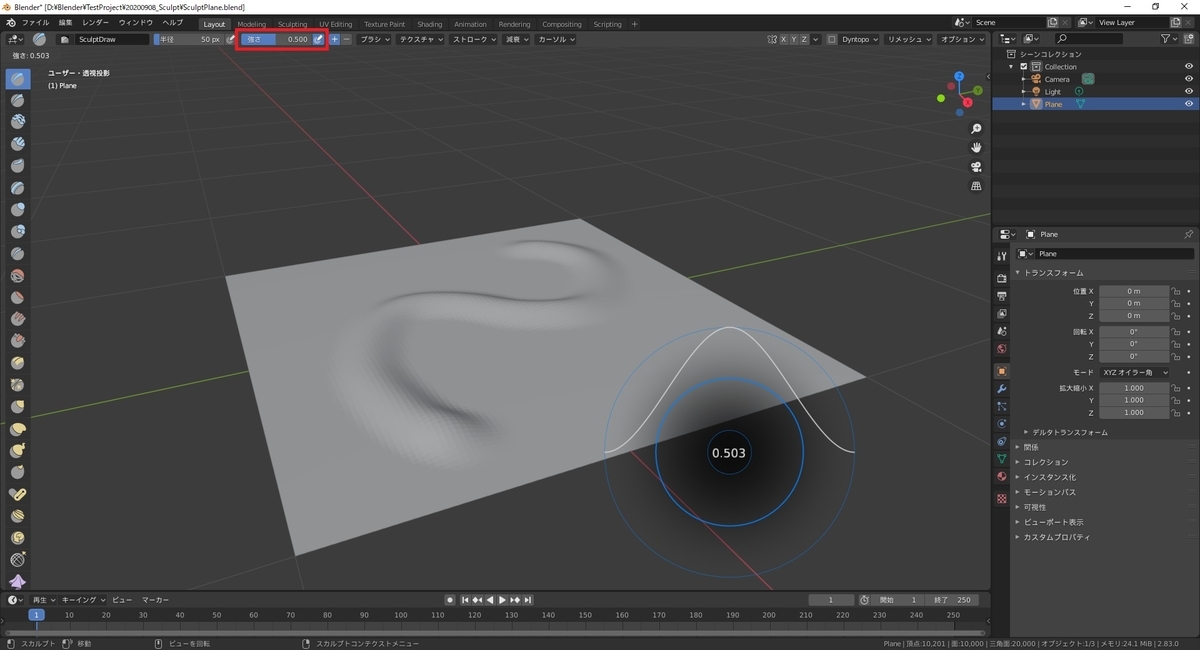Open the Physics properties tab
The image size is (1200, 650).
pyautogui.click(x=1002, y=423)
